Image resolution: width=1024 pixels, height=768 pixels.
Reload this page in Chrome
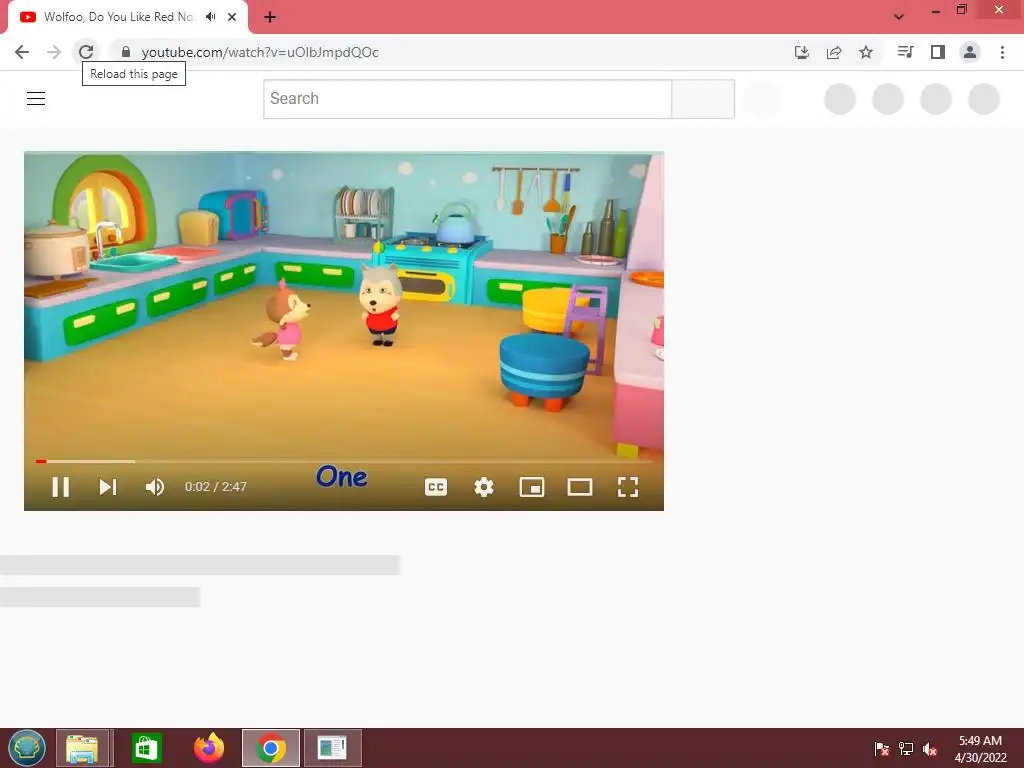86,52
